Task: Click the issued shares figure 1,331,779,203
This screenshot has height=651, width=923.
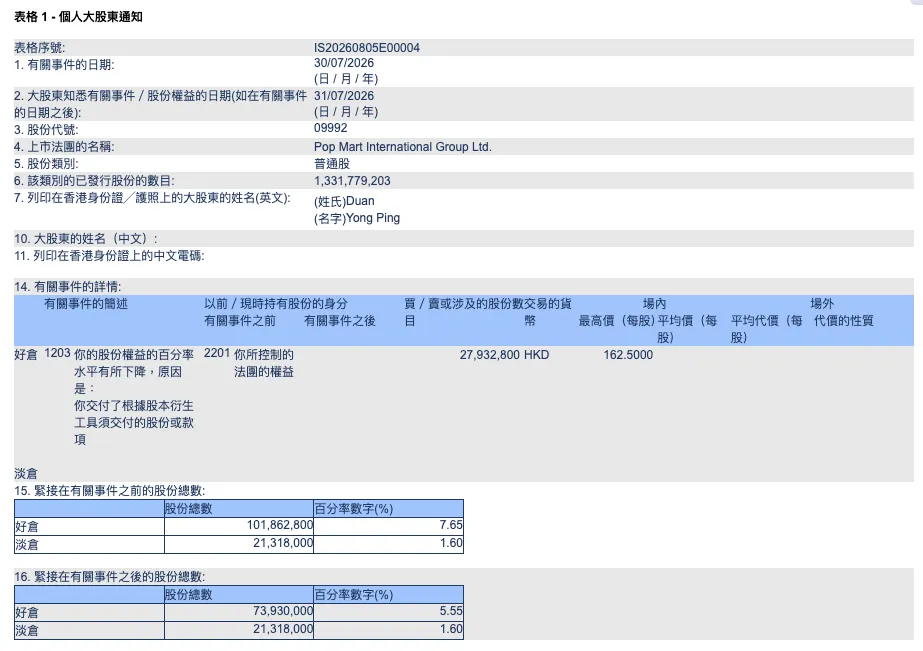Action: coord(352,181)
